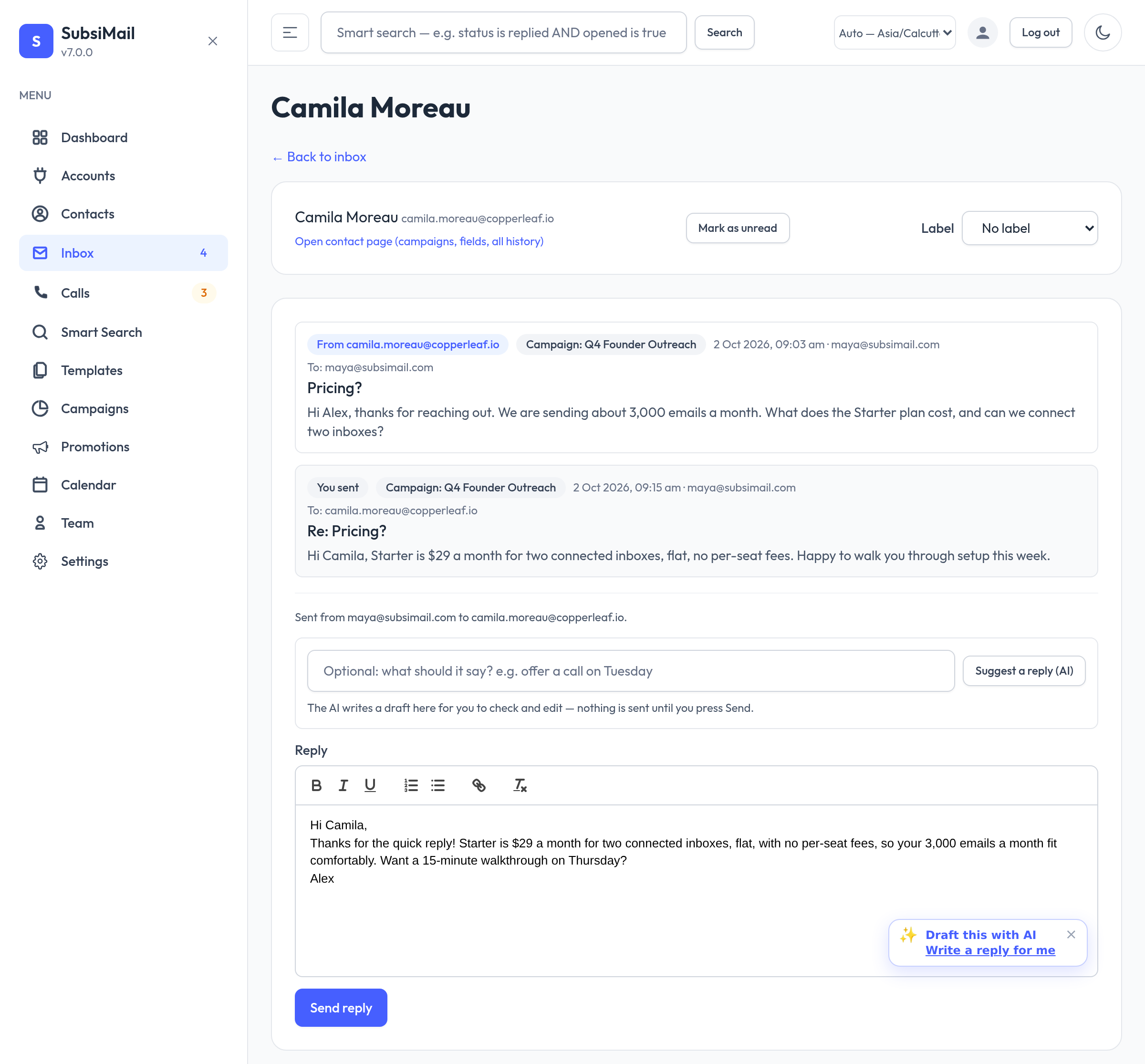Open Contacts from the sidebar menu
Image resolution: width=1145 pixels, height=1064 pixels.
click(x=123, y=214)
